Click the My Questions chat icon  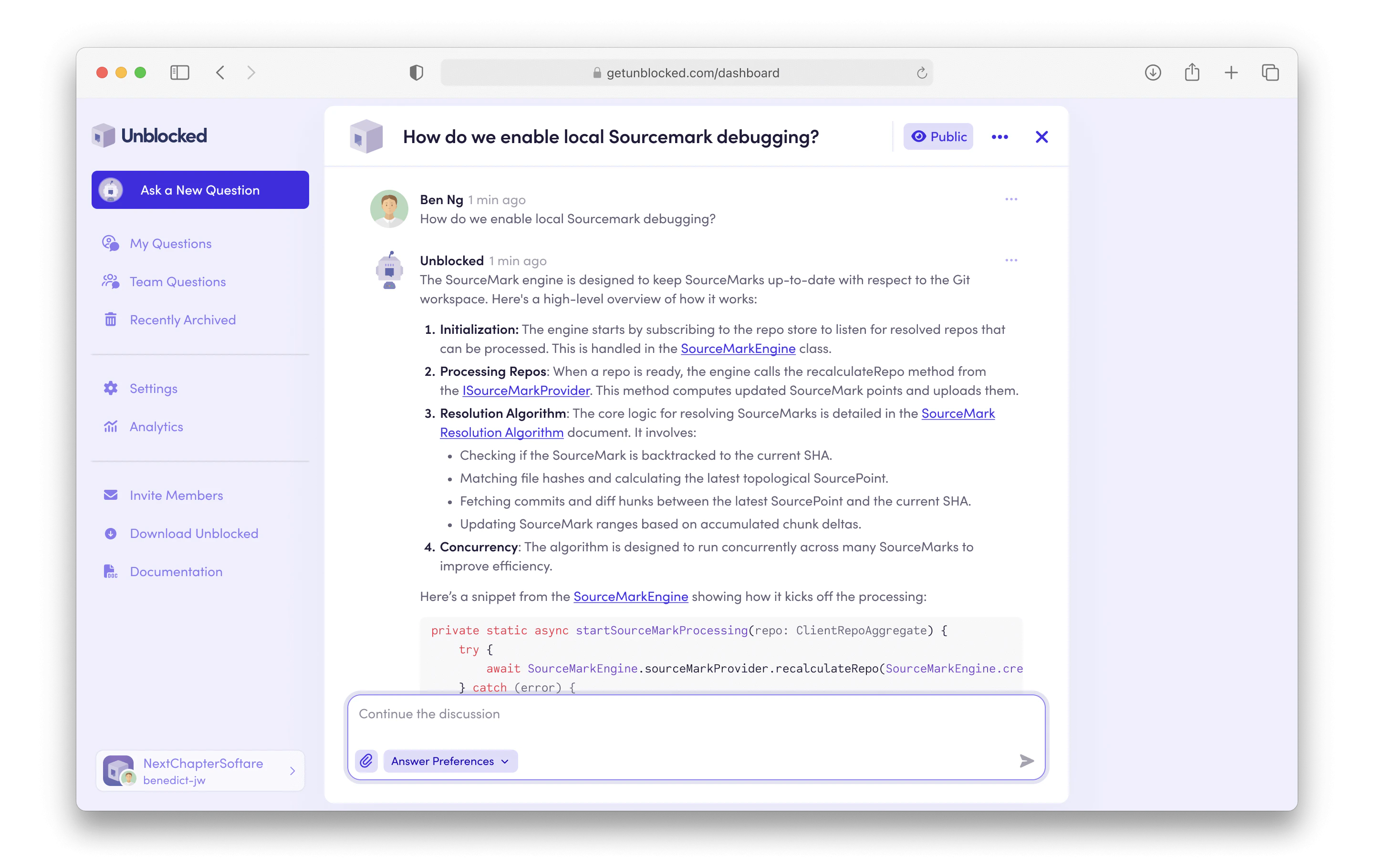(111, 244)
